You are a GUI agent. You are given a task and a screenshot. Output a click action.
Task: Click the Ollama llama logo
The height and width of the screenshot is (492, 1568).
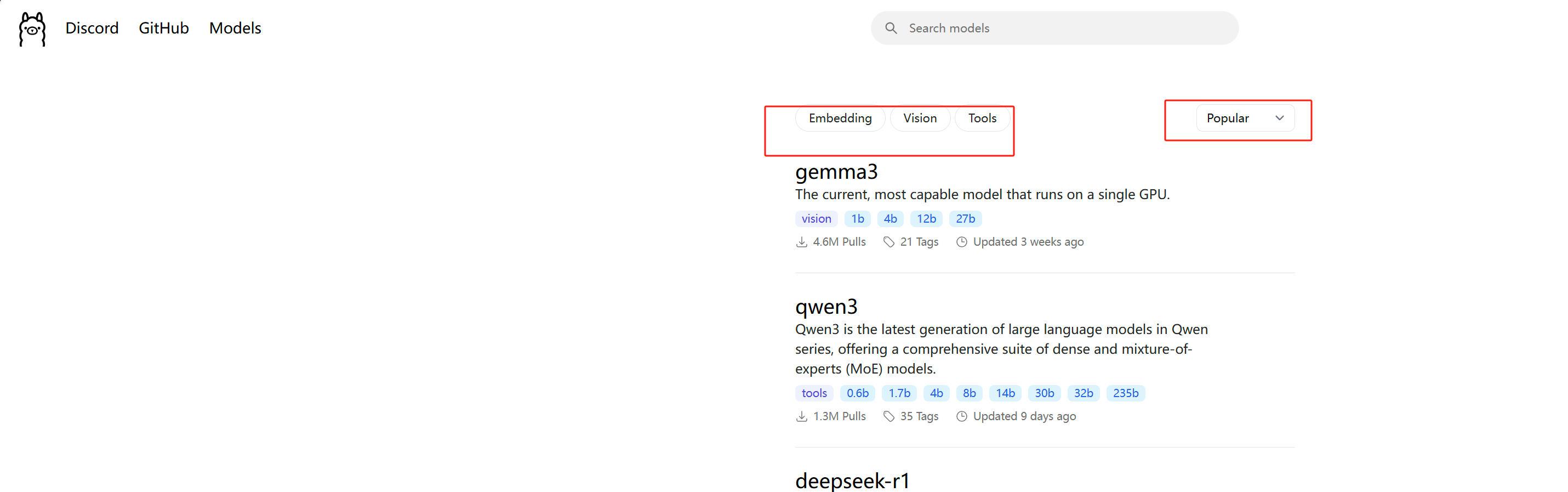point(32,29)
